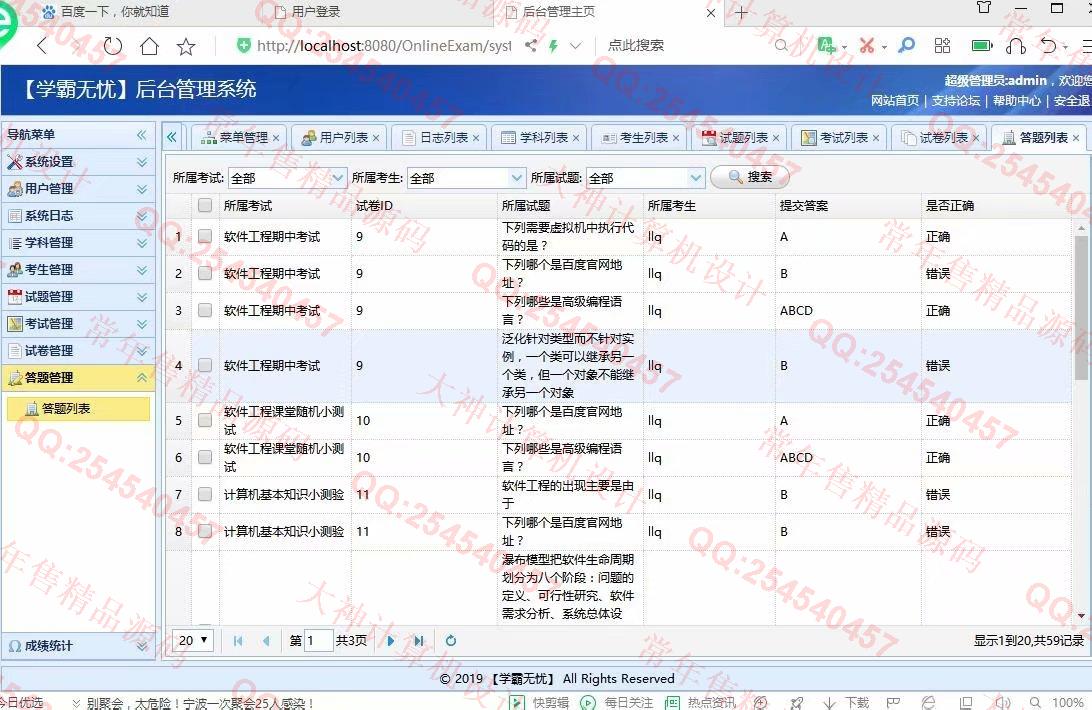Switch to browser tab 用户登录
The image size is (1092, 710).
tap(316, 12)
